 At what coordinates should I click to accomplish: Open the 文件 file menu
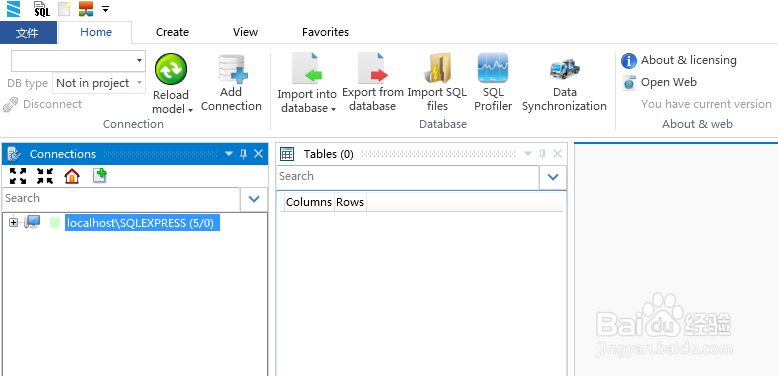pyautogui.click(x=28, y=33)
